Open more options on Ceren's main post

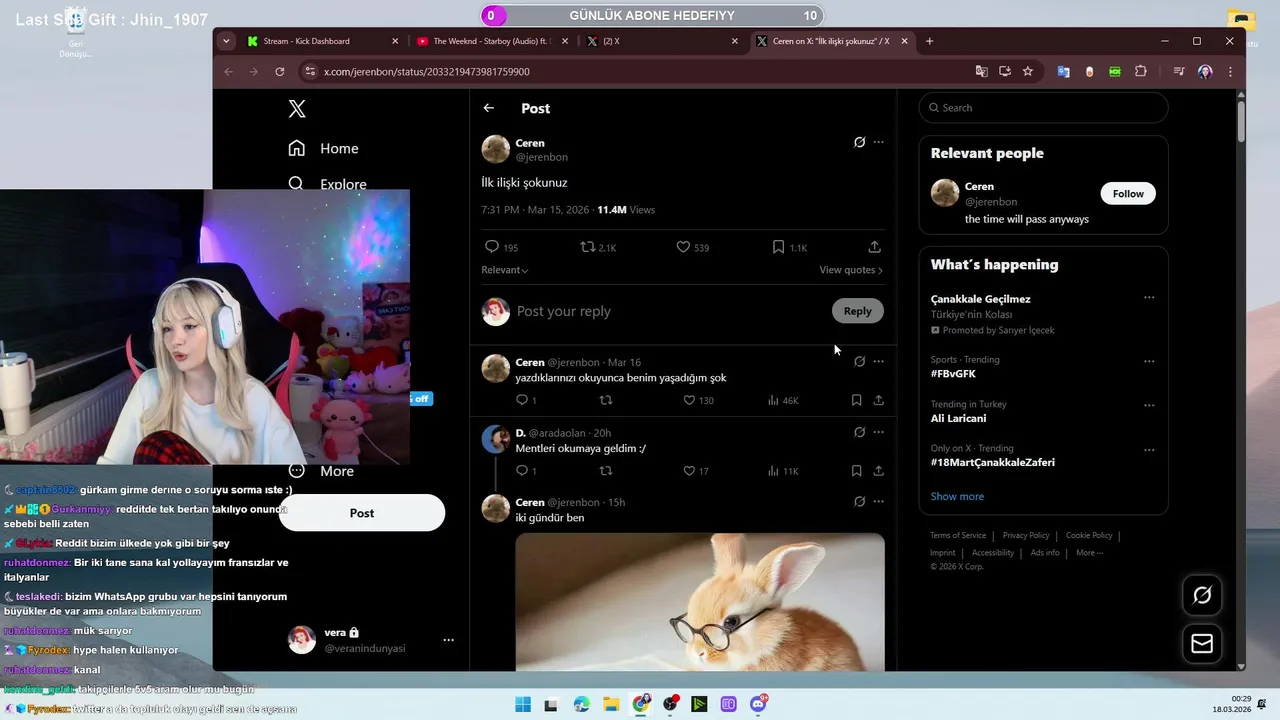[x=879, y=142]
